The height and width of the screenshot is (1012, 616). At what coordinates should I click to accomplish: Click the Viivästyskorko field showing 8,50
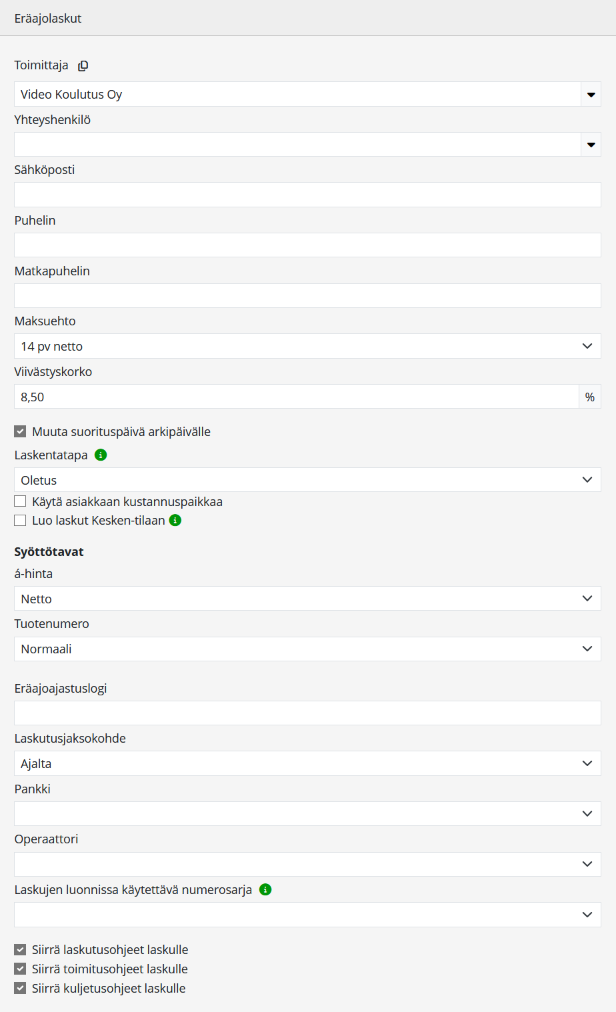pyautogui.click(x=296, y=397)
